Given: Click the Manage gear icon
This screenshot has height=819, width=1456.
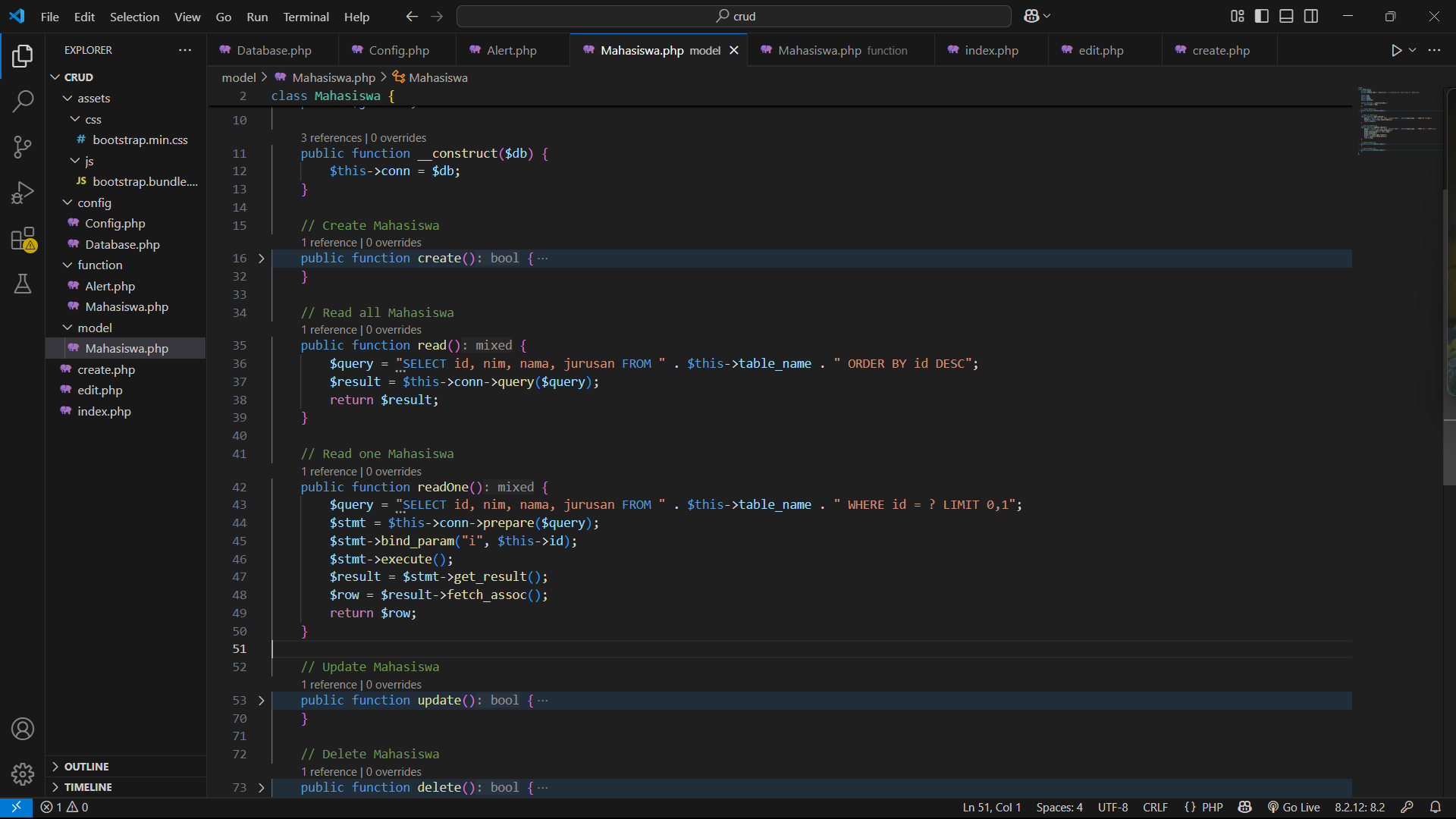Looking at the screenshot, I should coord(23,773).
